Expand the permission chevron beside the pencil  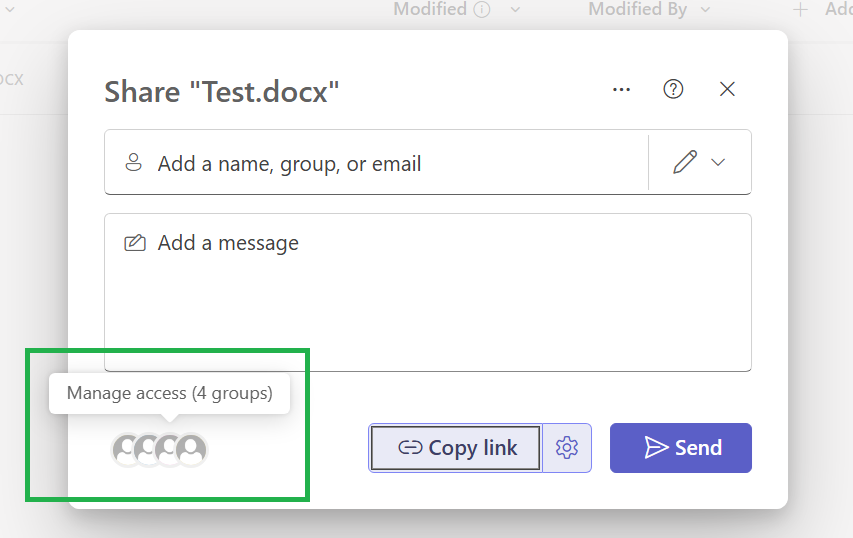click(718, 162)
